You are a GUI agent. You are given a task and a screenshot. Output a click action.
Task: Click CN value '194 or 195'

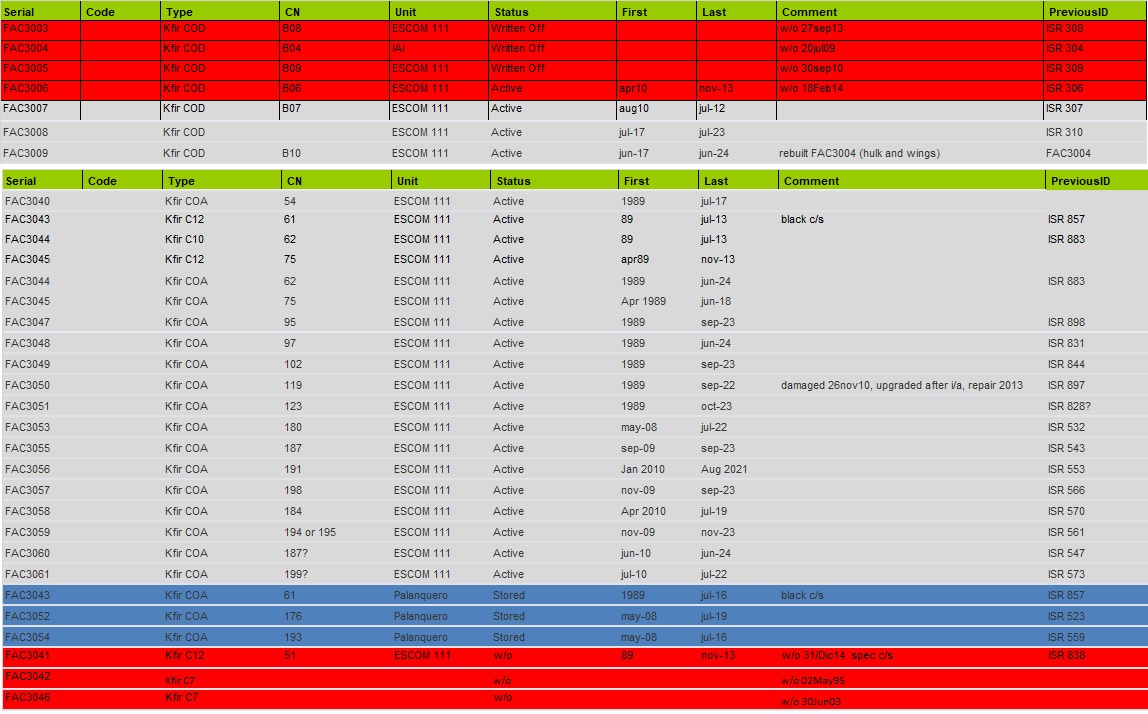point(310,532)
